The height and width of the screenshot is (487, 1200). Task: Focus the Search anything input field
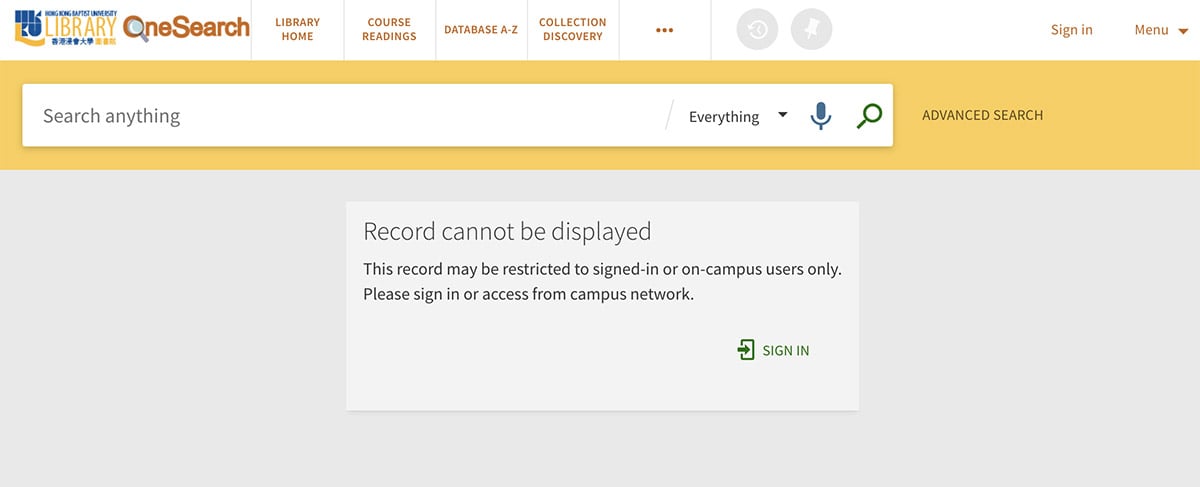coord(340,116)
